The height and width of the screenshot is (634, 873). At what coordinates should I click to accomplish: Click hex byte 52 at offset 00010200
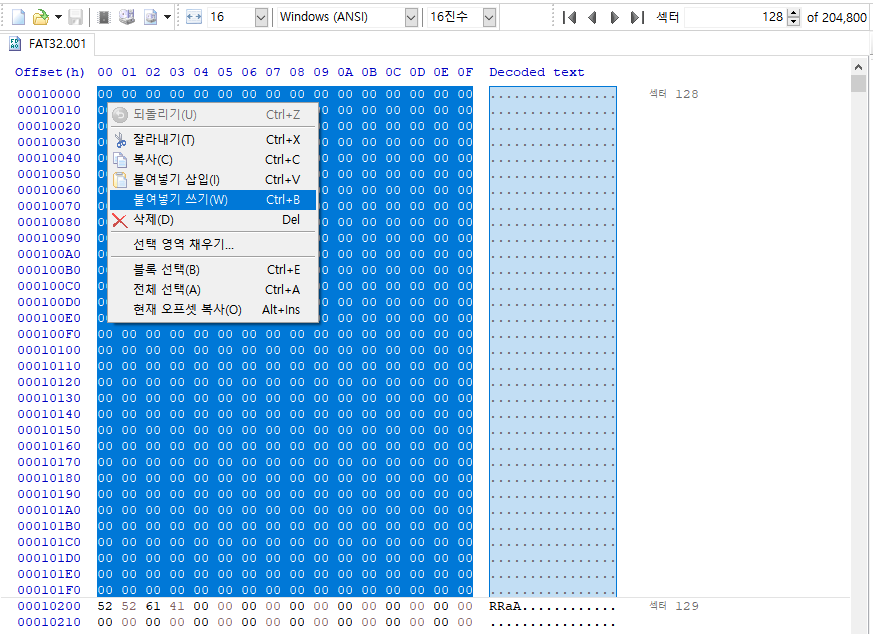[x=105, y=606]
